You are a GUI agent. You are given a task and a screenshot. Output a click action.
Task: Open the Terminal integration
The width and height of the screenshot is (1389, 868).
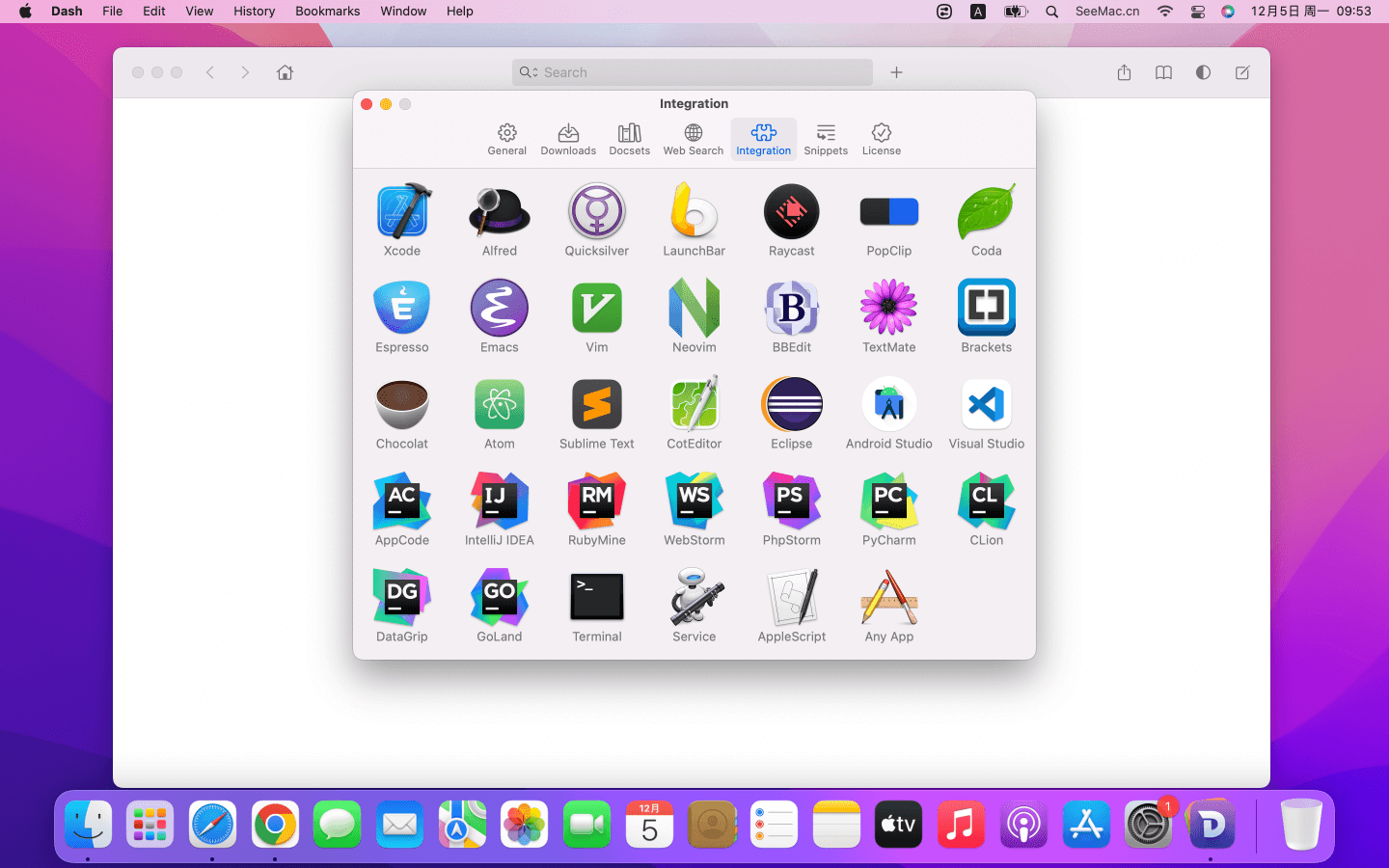click(597, 597)
